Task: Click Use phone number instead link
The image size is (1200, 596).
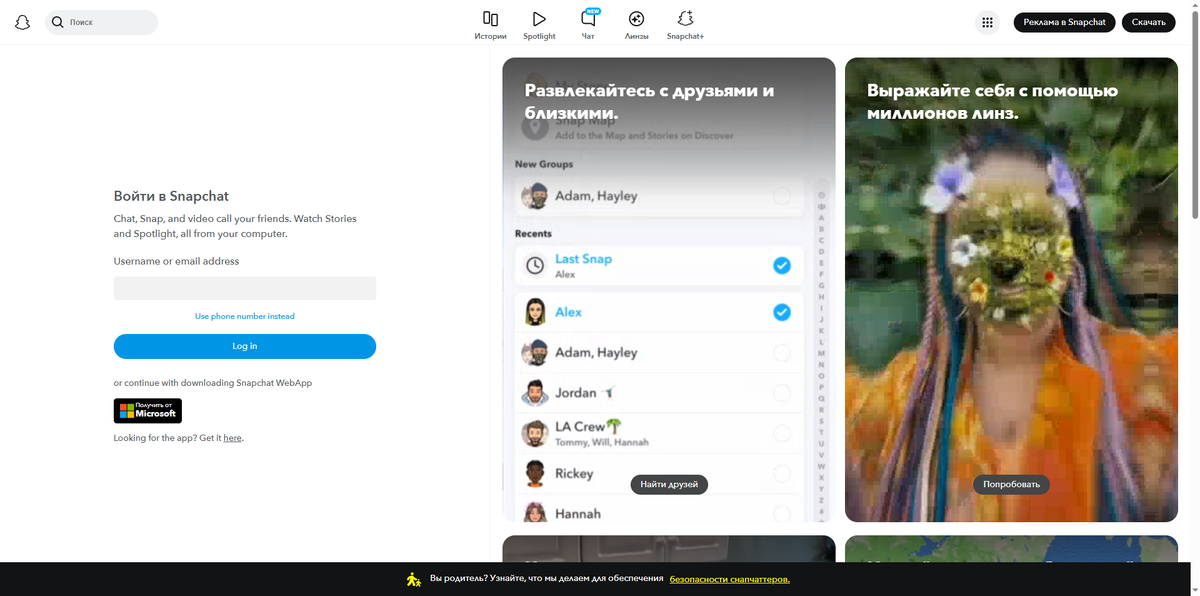Action: (x=245, y=316)
